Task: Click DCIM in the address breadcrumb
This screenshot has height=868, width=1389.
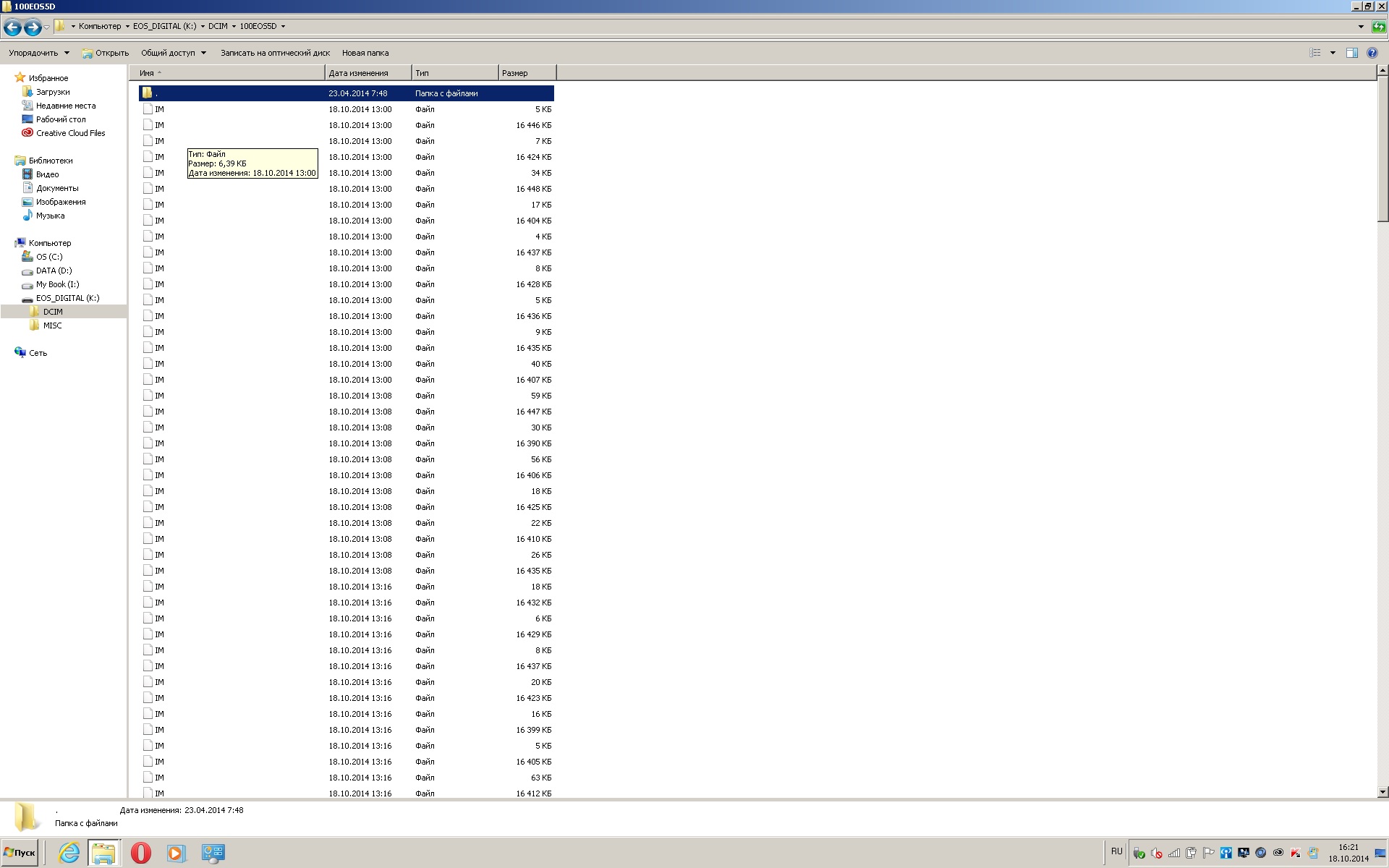Action: [x=218, y=26]
